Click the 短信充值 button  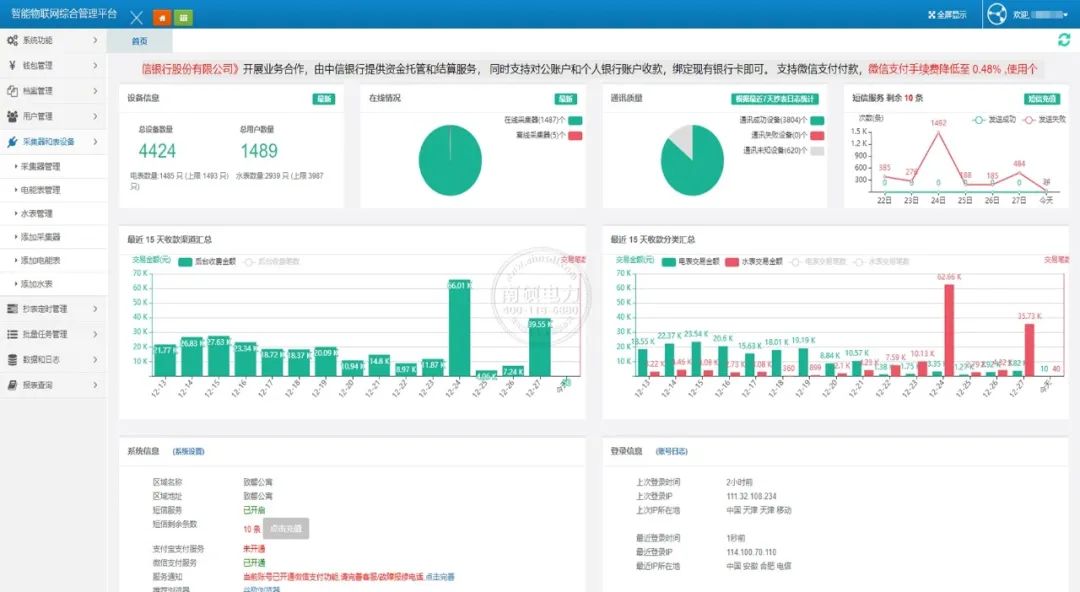click(1042, 99)
